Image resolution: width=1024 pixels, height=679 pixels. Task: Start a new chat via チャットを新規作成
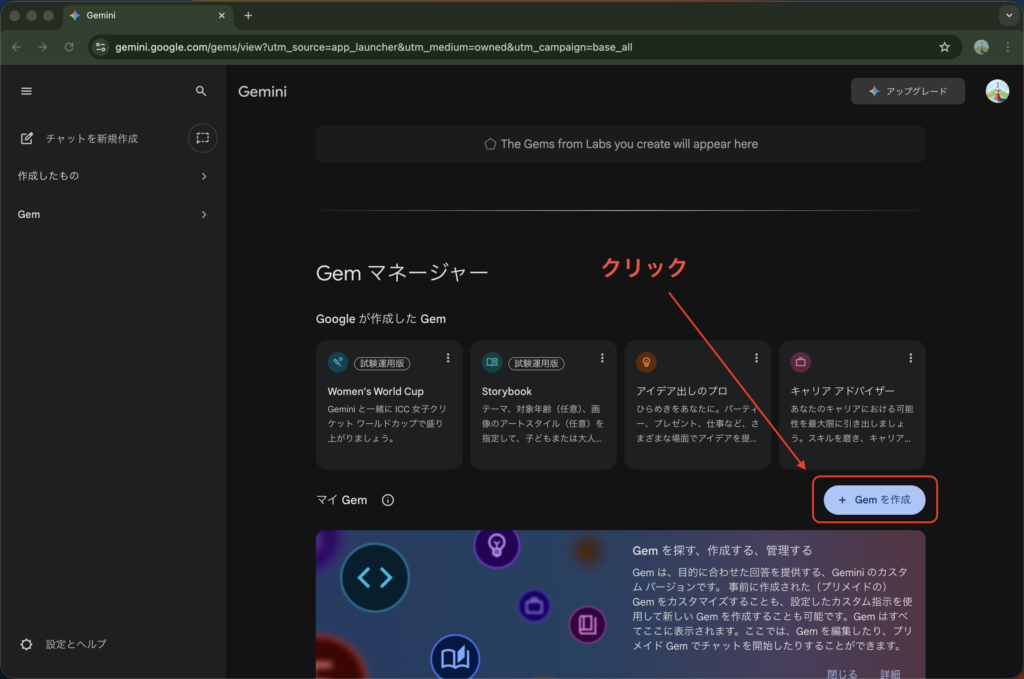(x=91, y=138)
